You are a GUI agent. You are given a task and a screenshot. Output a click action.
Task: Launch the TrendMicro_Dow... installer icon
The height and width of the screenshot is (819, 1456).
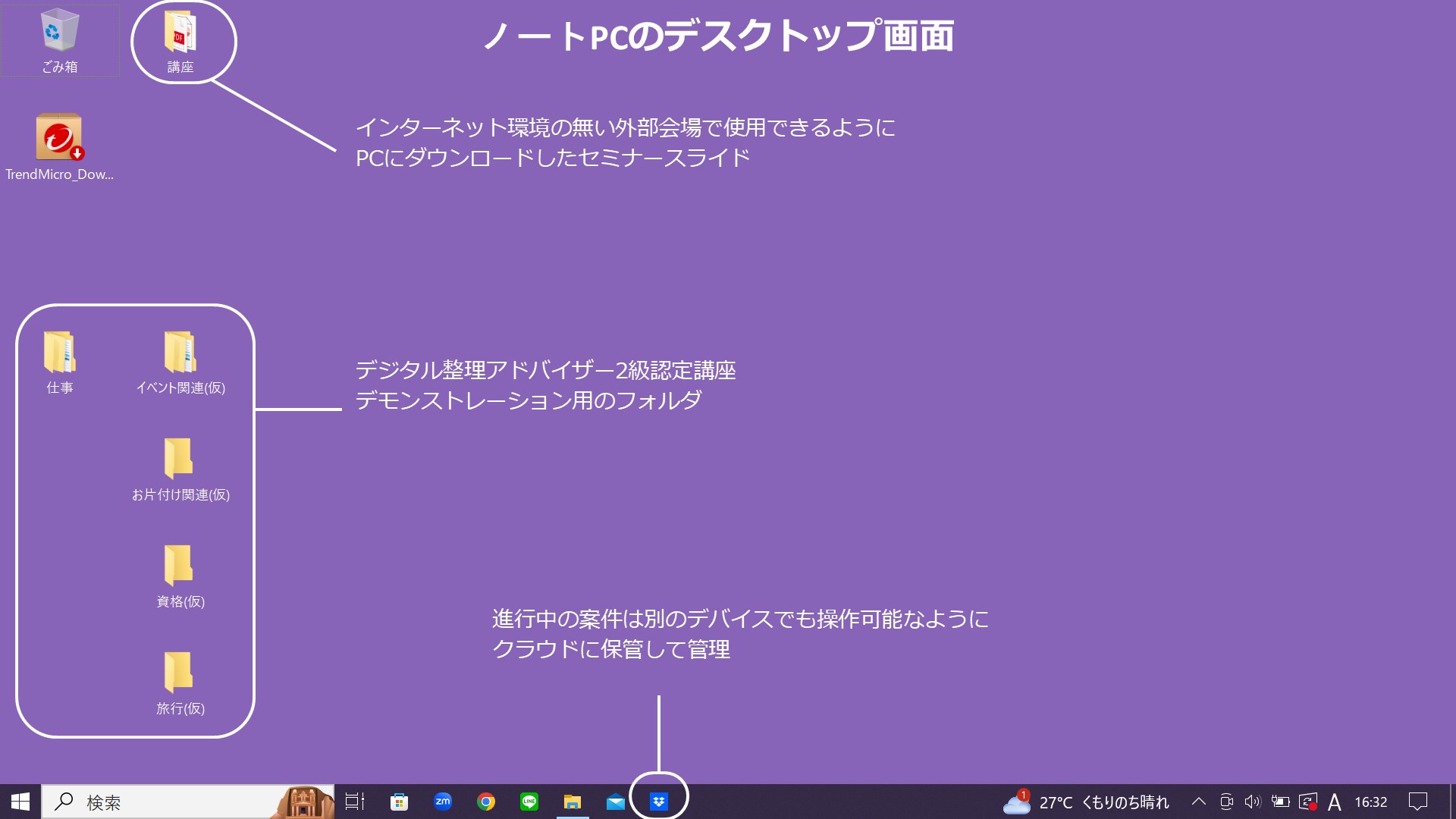59,147
